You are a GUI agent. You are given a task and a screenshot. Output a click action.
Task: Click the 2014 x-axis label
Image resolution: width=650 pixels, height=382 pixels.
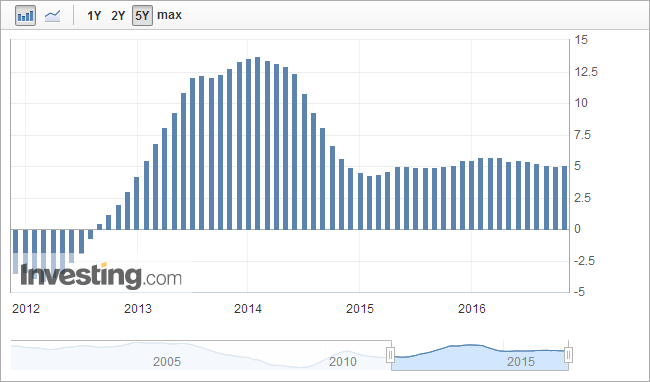point(248,309)
